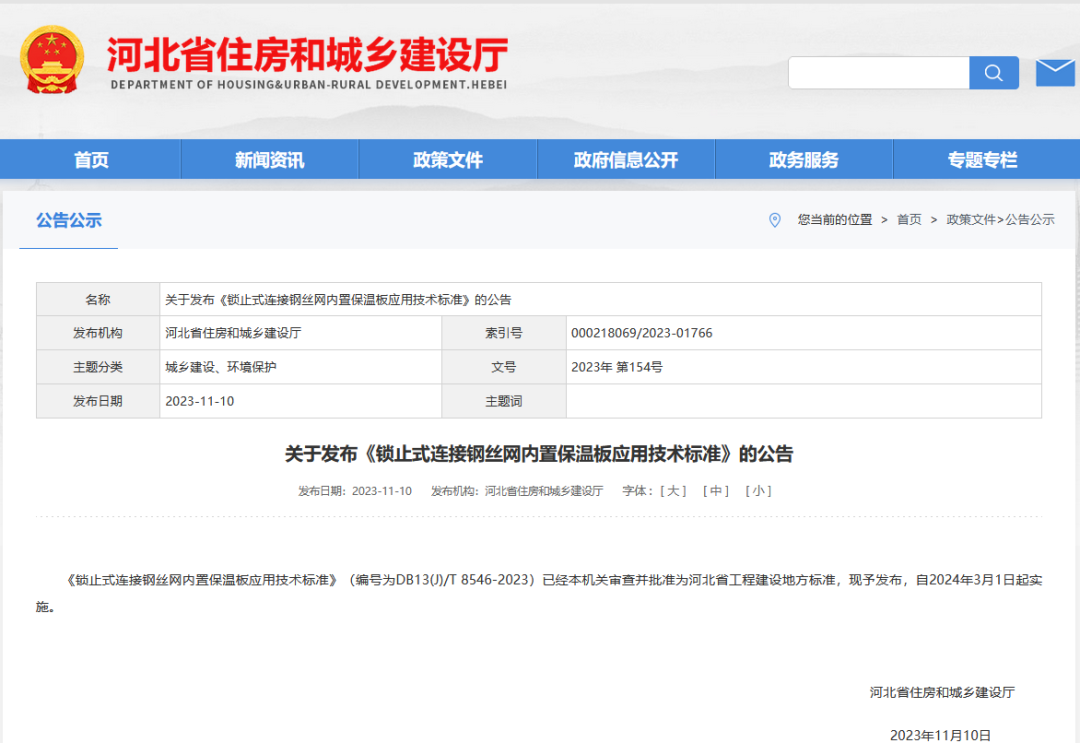Viewport: 1080px width, 743px height.
Task: Set font size to 小
Action: coord(757,491)
